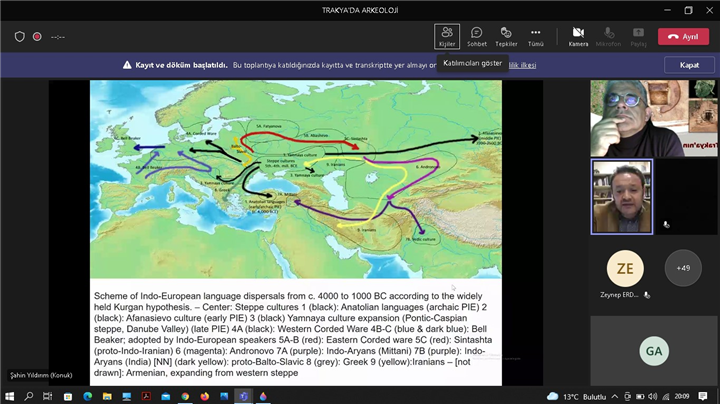Viewport: 720px width, 404px height.
Task: Toggle the Mikrofon microphone button
Action: coord(608,37)
